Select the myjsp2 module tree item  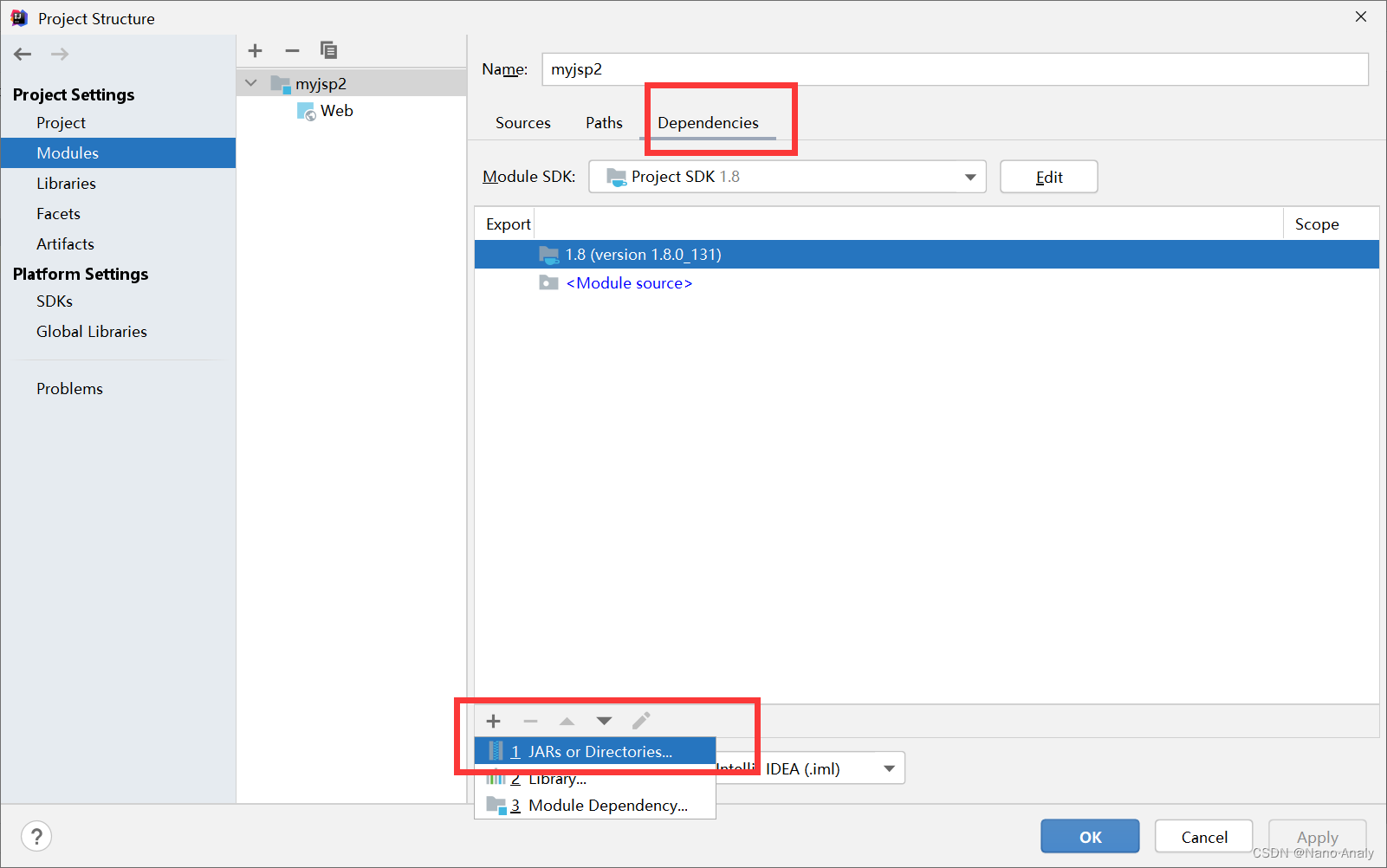pos(351,84)
